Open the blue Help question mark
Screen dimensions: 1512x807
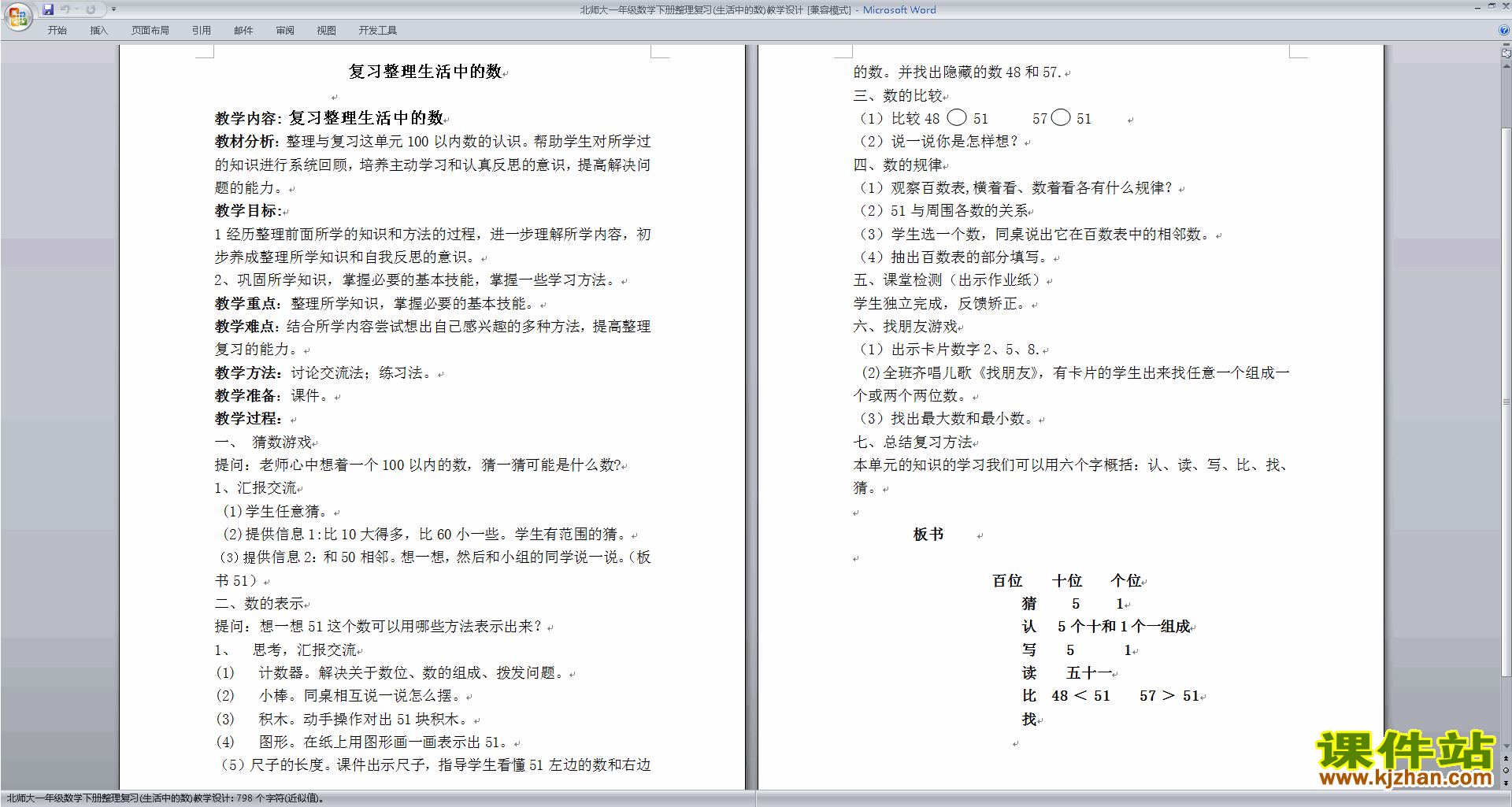coord(1504,30)
